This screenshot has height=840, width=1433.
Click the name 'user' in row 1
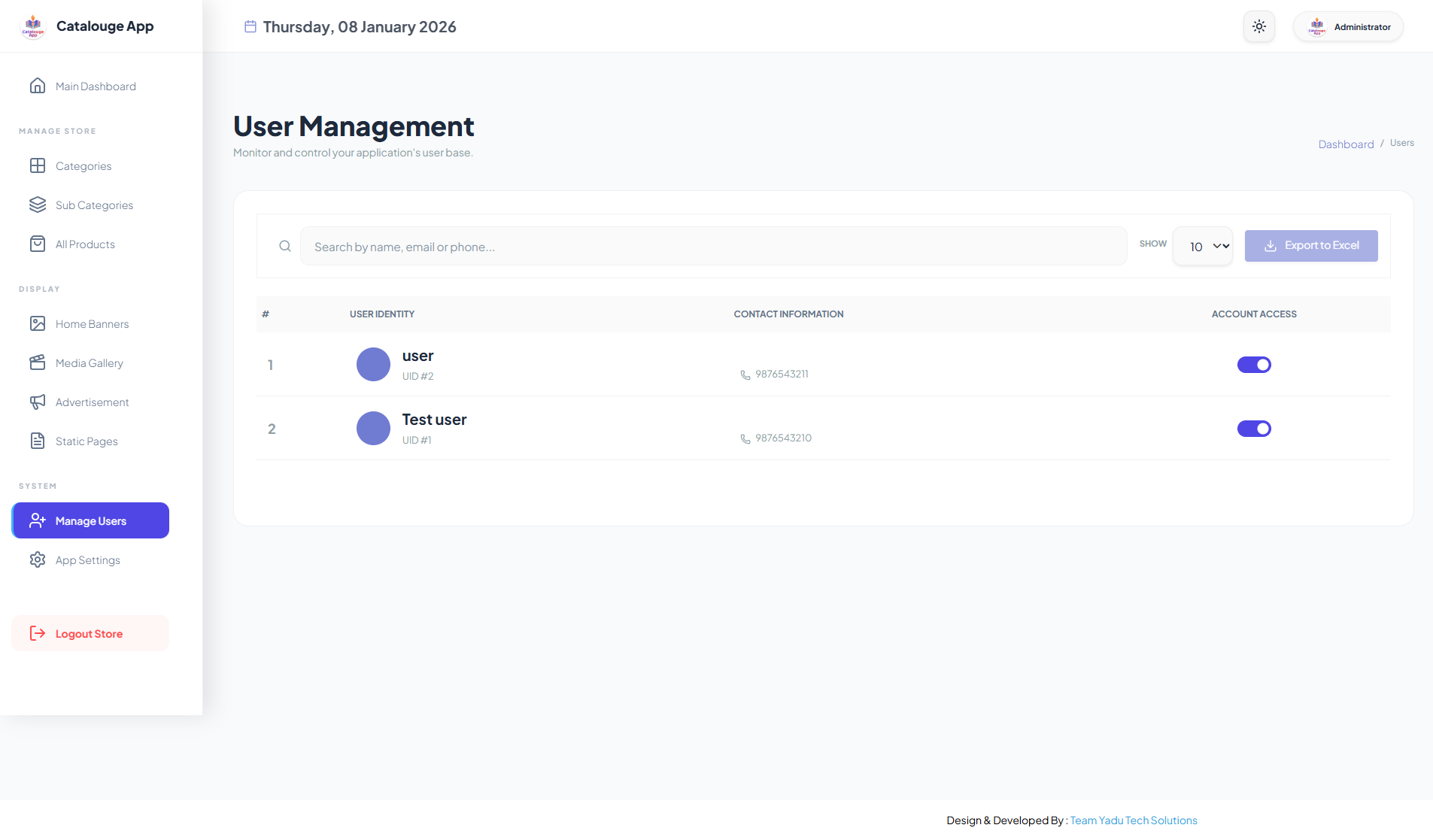point(417,356)
